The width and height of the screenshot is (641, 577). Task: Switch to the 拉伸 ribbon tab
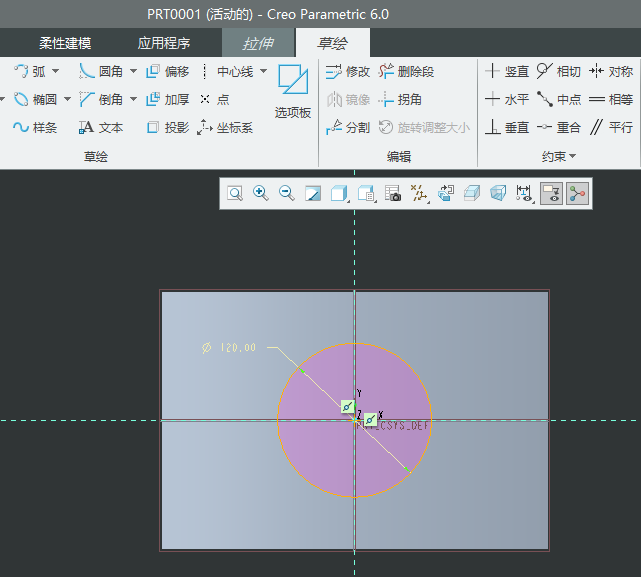[x=258, y=43]
